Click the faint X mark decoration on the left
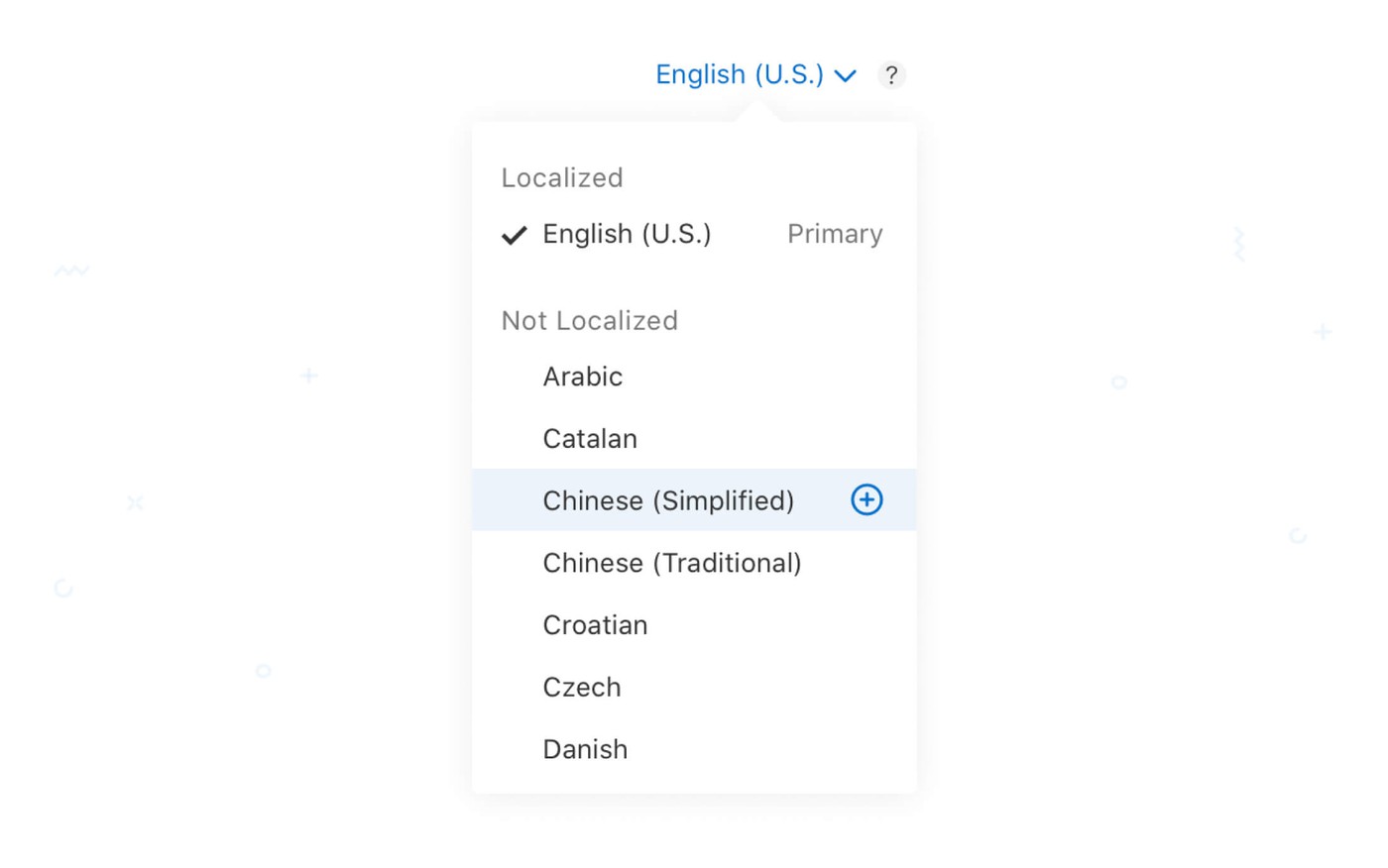The width and height of the screenshot is (1388, 868). [135, 502]
